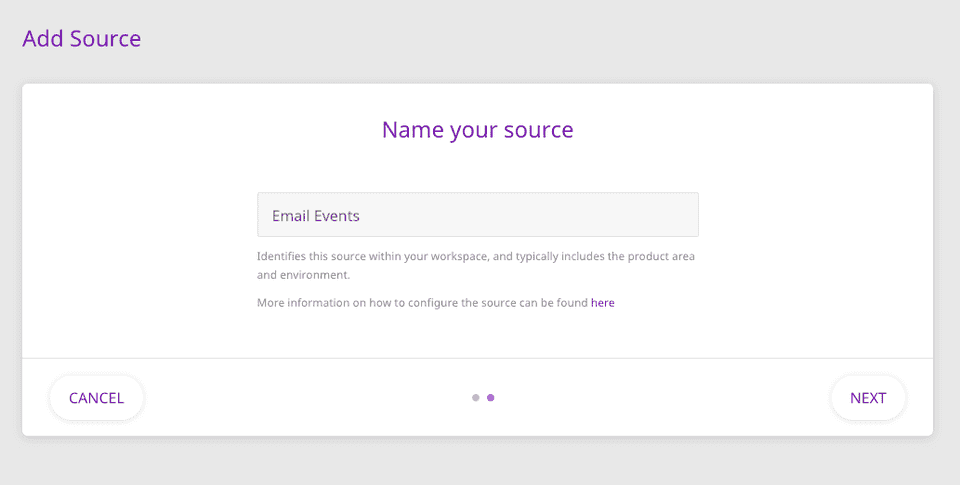Open the "here" configuration link
The image size is (960, 485).
click(602, 302)
